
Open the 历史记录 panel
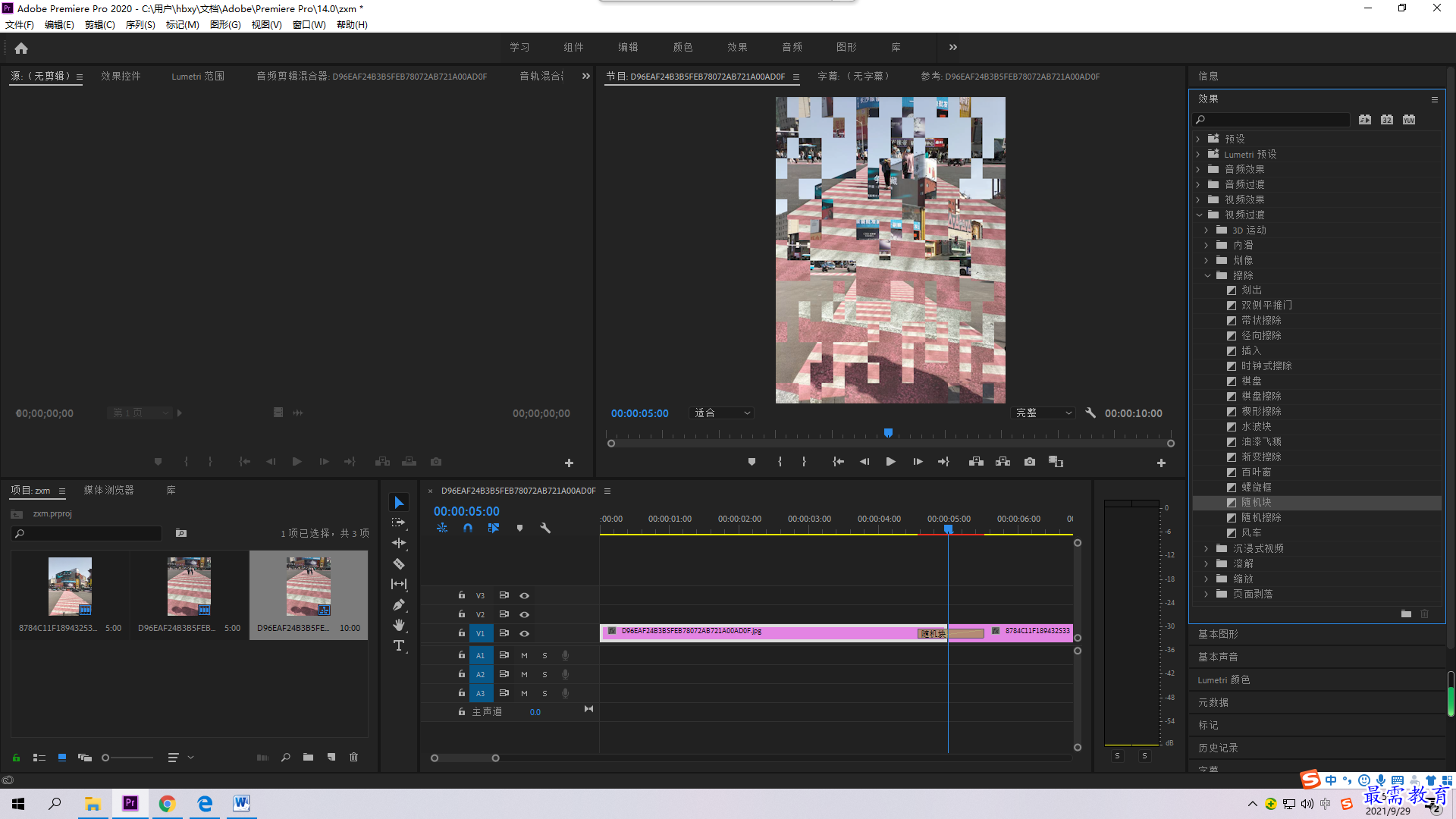pos(1218,748)
